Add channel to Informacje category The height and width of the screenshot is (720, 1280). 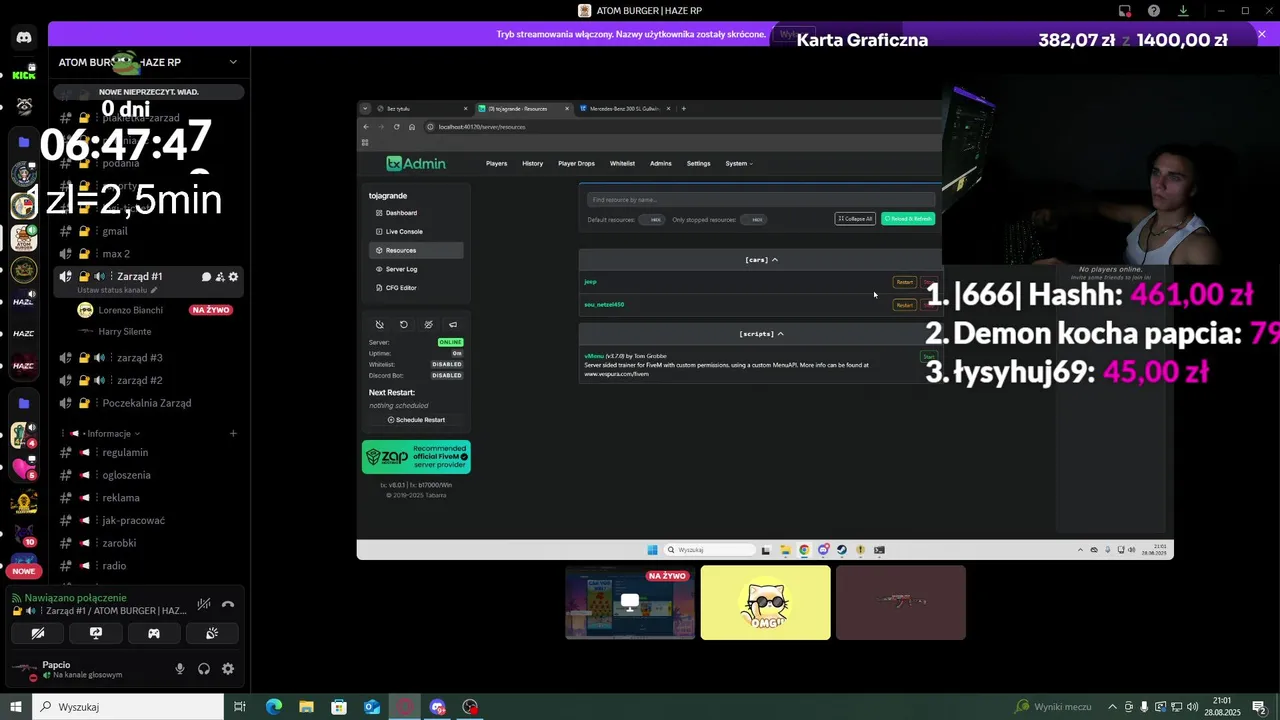coord(233,433)
